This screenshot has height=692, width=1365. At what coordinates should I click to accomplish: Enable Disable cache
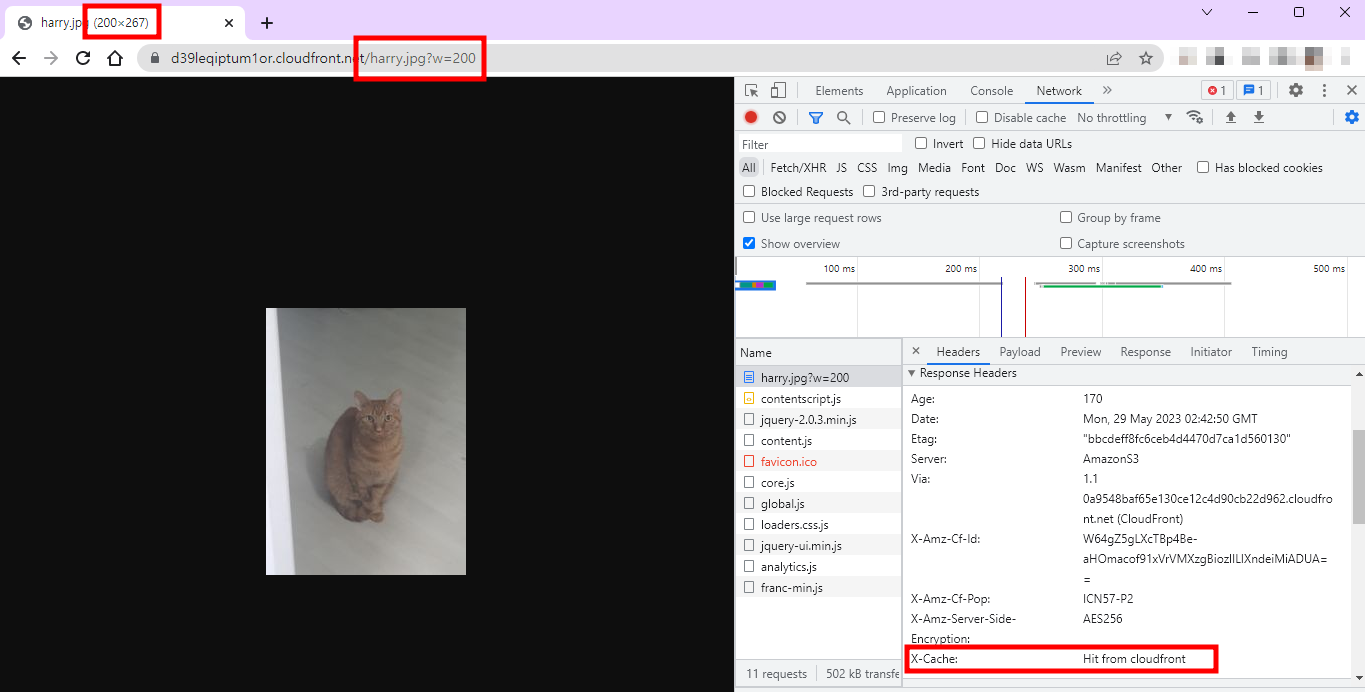click(982, 117)
